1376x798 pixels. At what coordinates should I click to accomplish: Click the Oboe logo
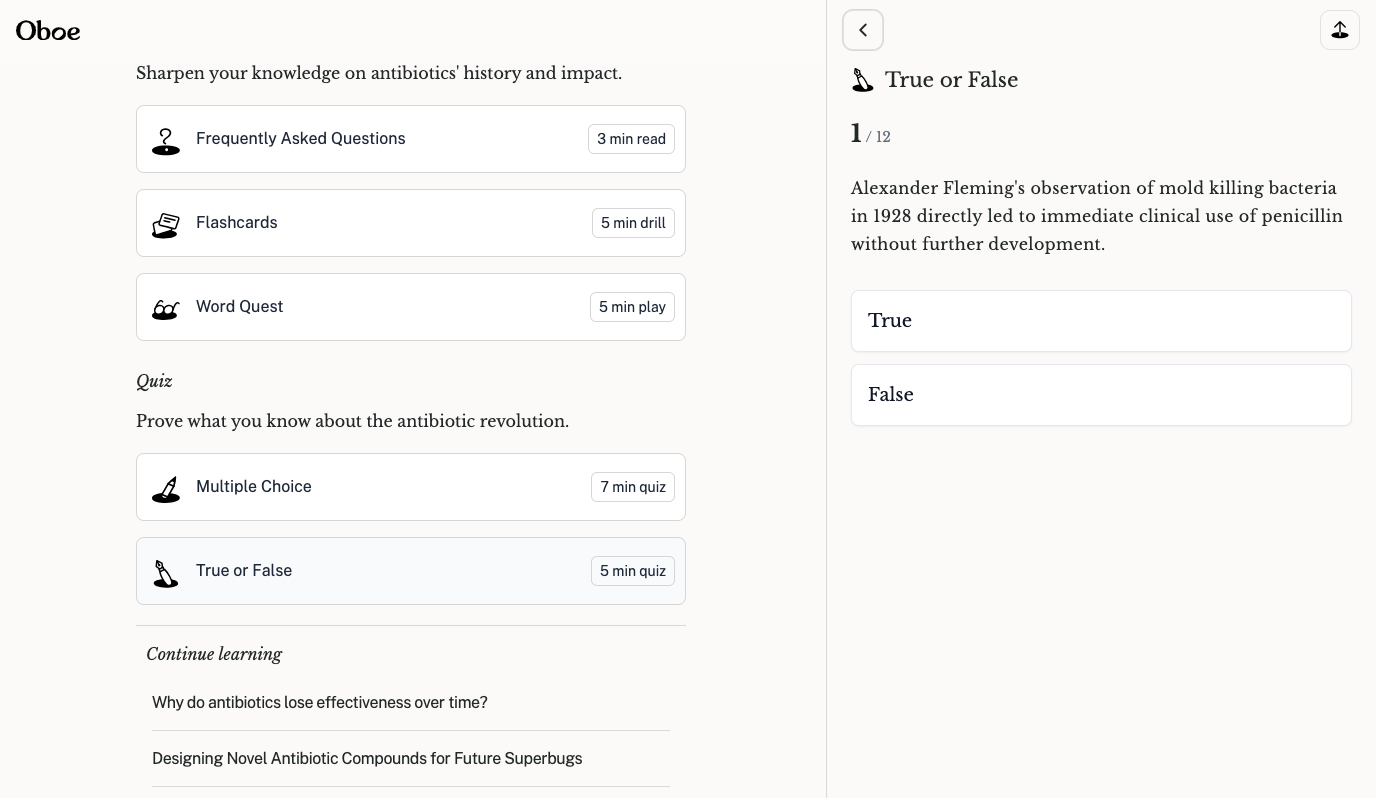(48, 31)
